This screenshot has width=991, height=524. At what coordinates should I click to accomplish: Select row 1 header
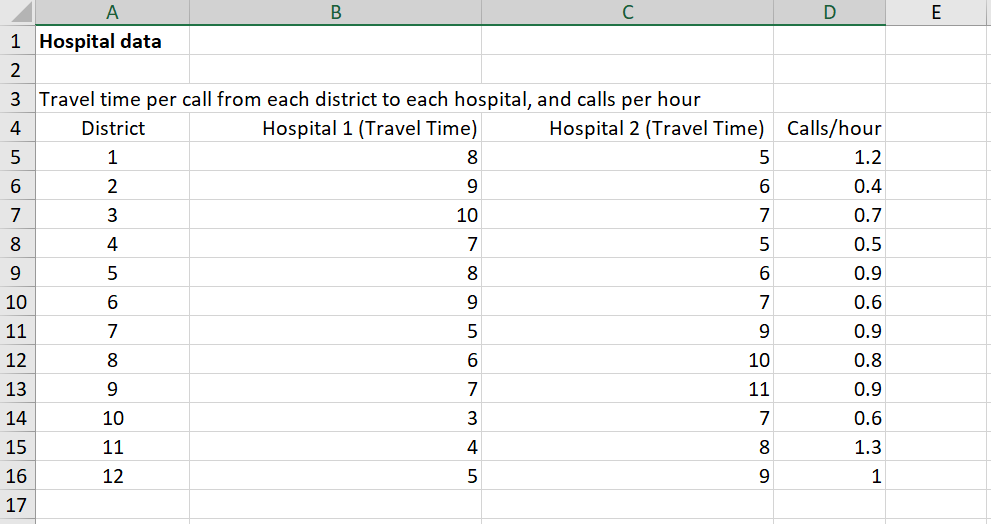coord(18,41)
